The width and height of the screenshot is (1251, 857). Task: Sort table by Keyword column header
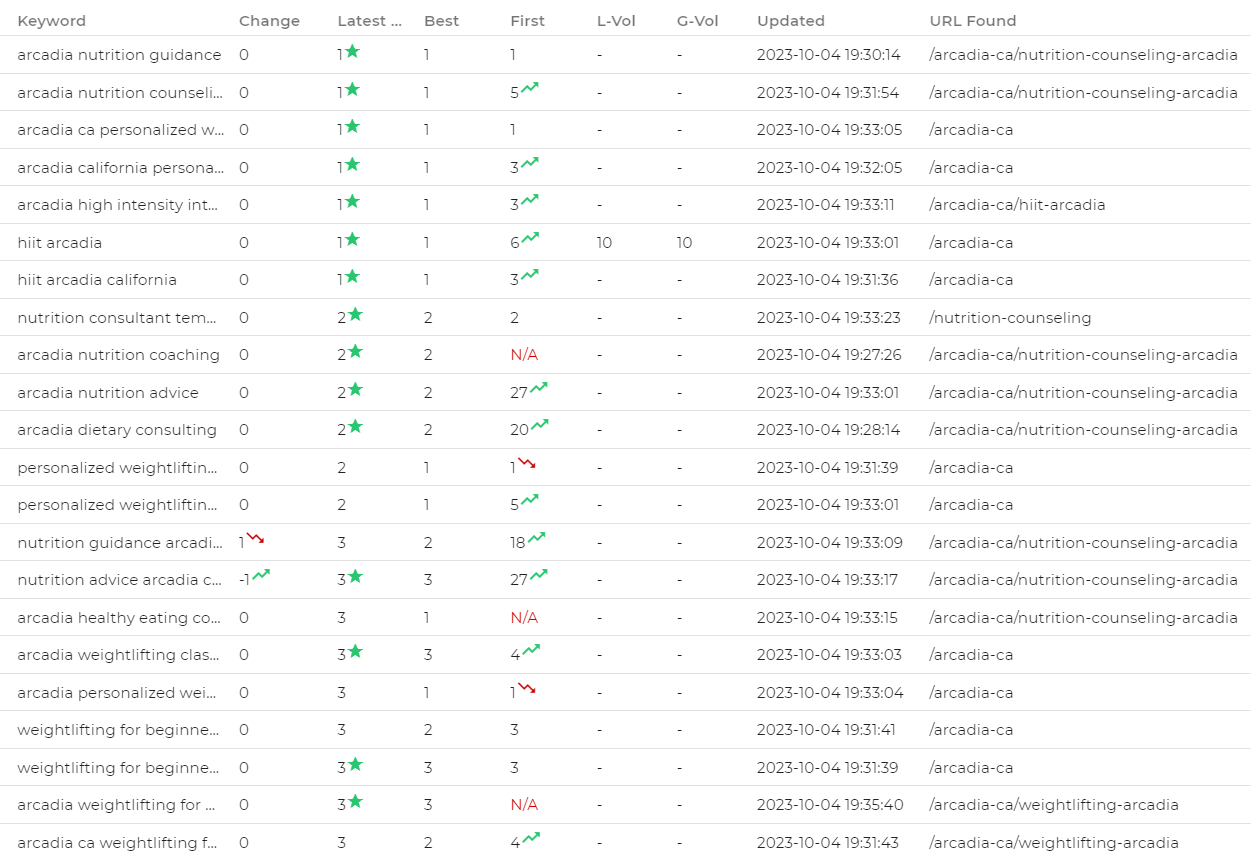[52, 21]
